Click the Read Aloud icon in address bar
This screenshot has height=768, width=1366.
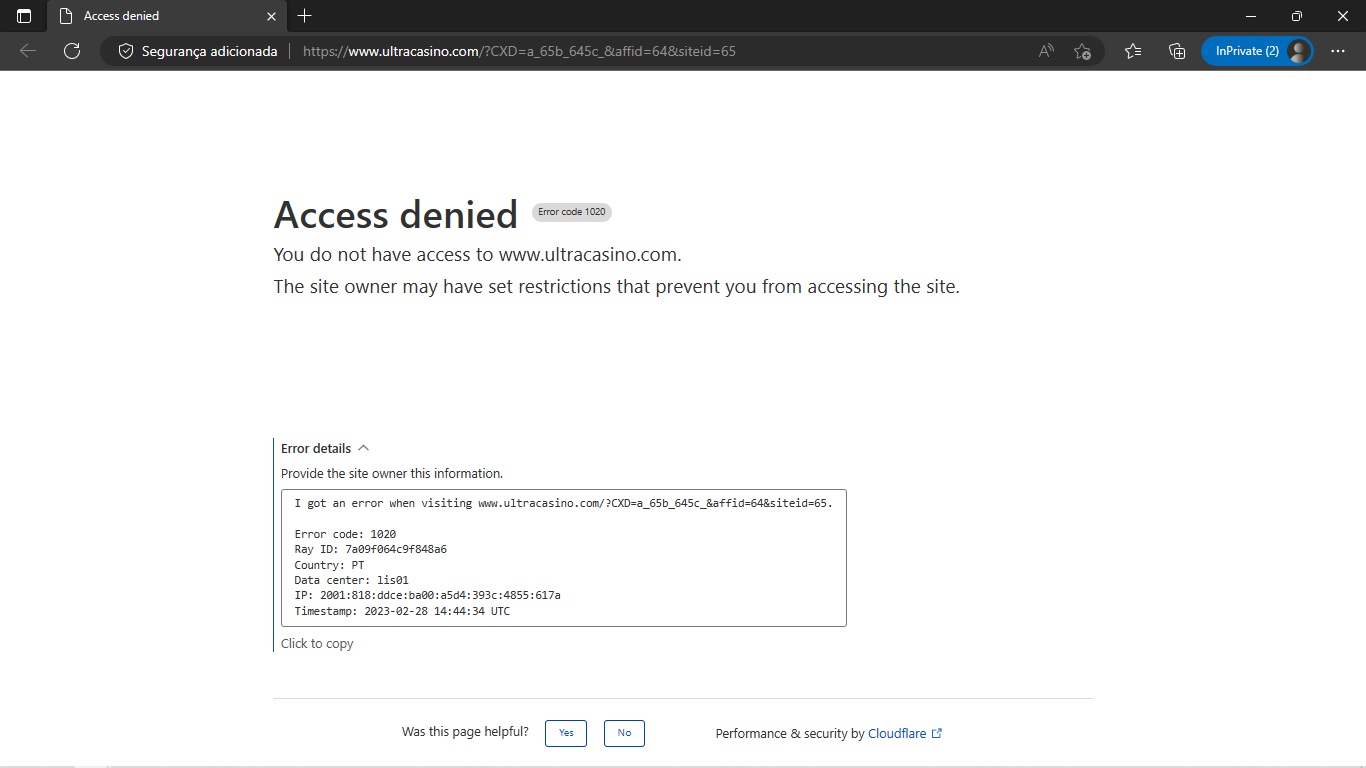pos(1046,51)
